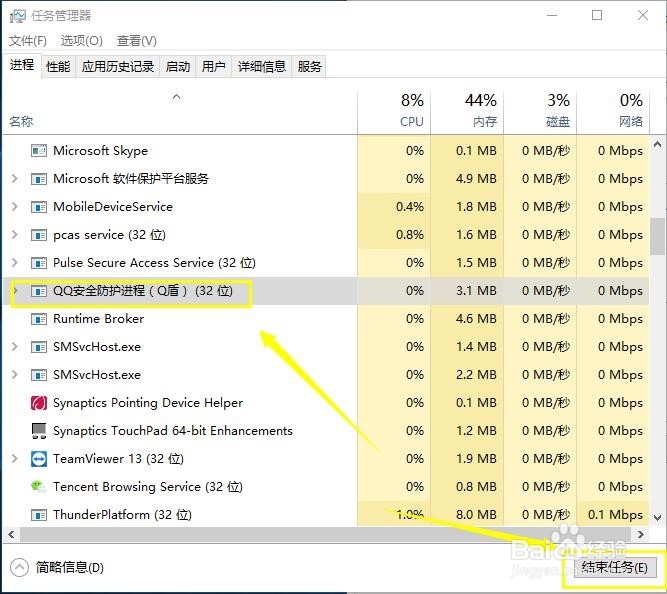Click the horizontal scrollbar thumb
The image size is (667, 594).
(325, 534)
